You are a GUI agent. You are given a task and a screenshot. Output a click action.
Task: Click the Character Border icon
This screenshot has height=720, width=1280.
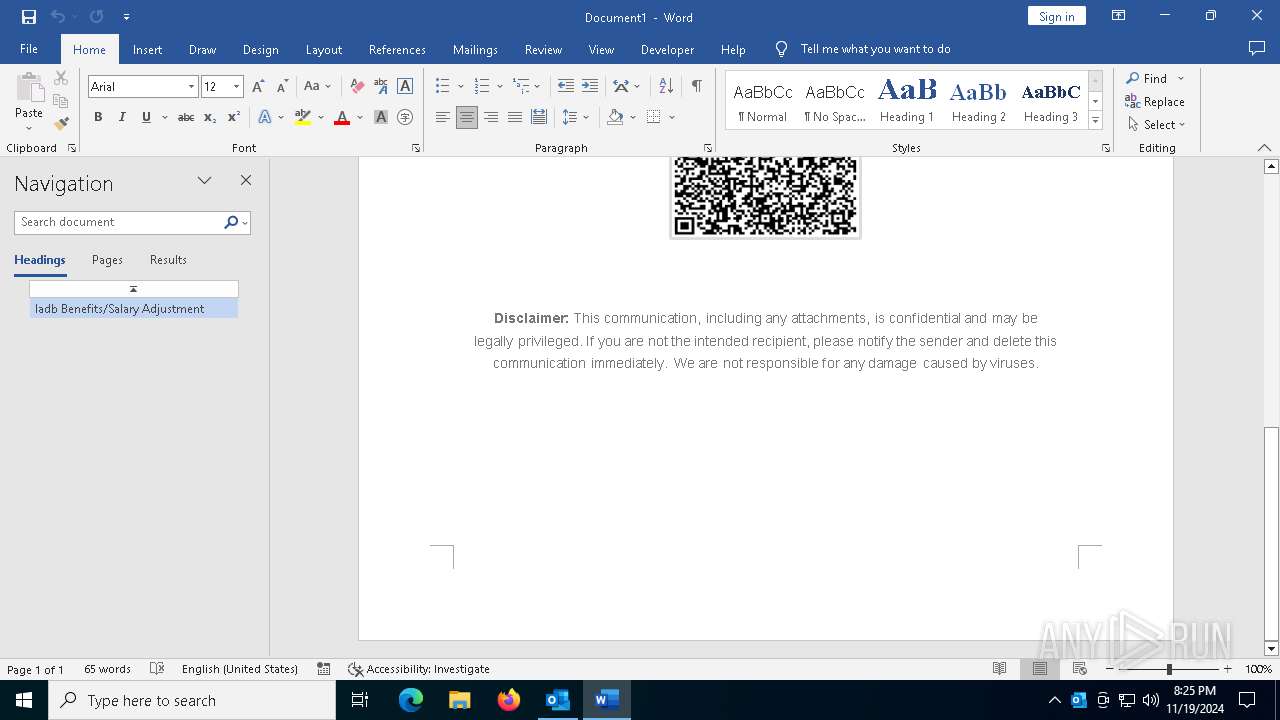click(405, 87)
